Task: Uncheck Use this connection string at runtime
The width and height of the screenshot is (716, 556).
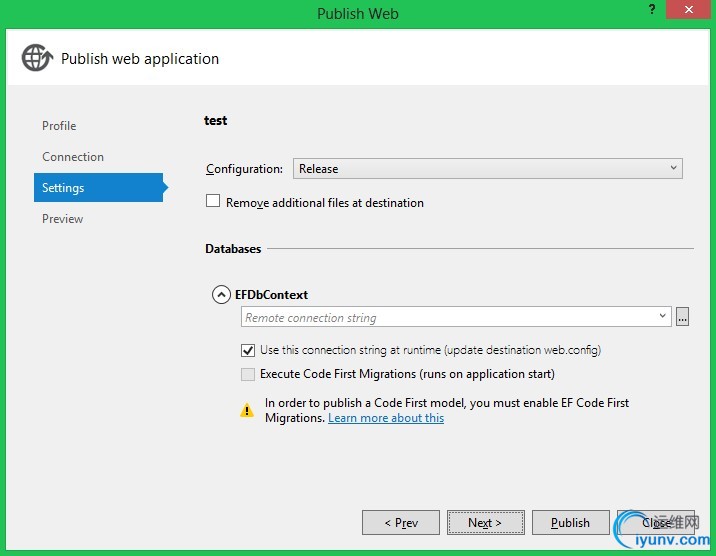Action: pos(248,351)
